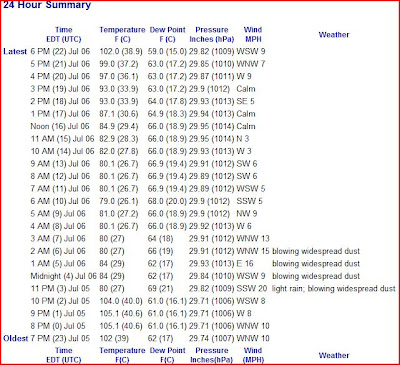Click wind value NW 9

[247, 214]
